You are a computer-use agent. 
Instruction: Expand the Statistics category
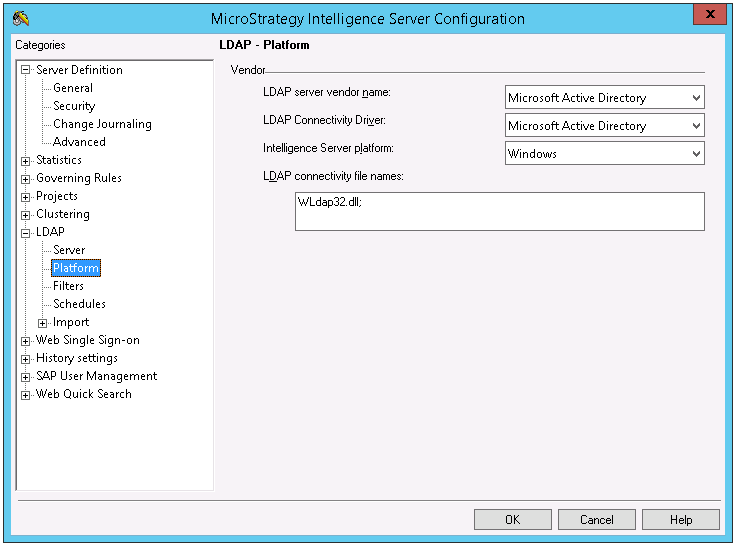pos(26,160)
